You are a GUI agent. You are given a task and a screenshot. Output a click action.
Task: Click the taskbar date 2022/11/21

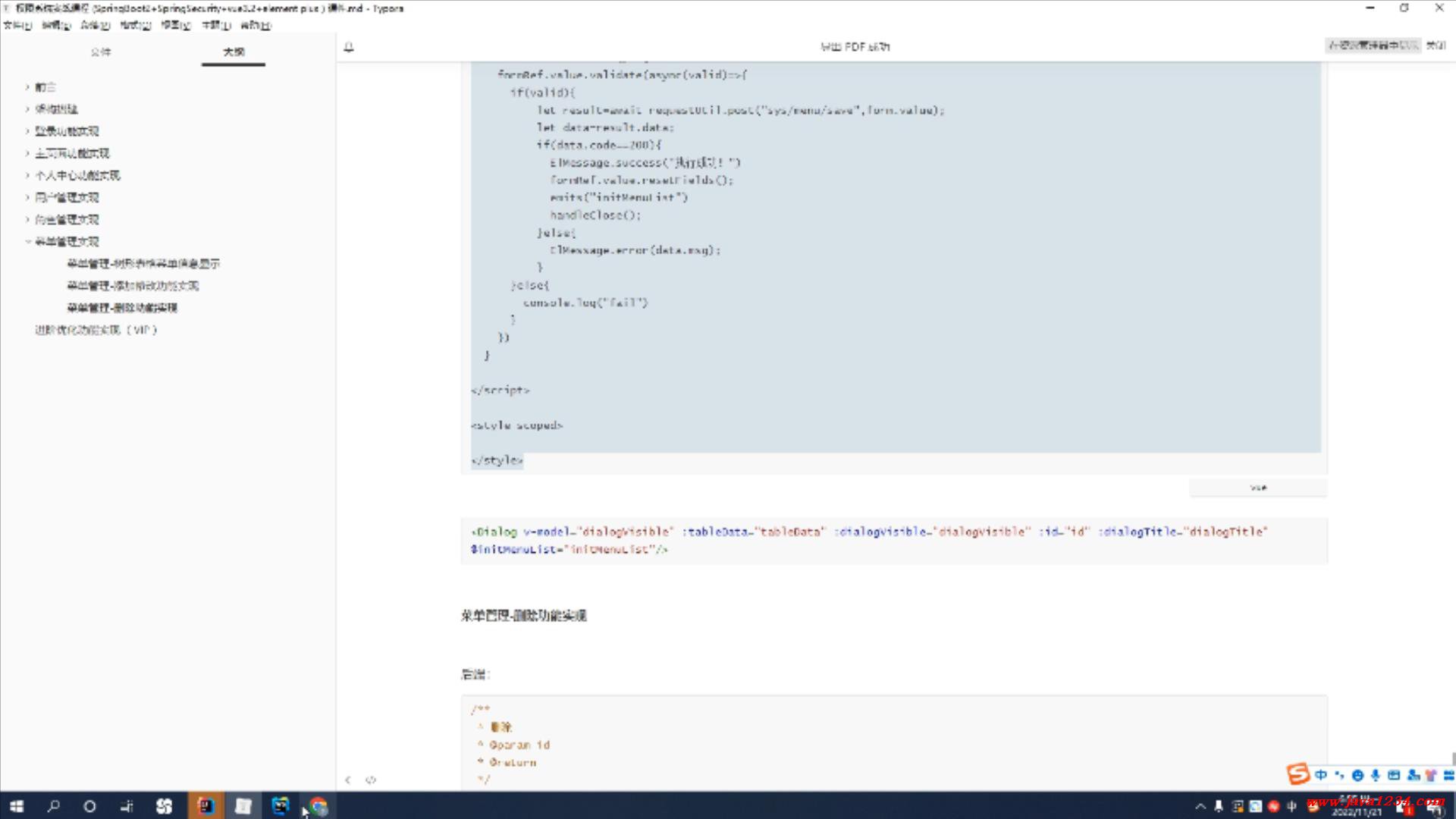click(x=1357, y=811)
